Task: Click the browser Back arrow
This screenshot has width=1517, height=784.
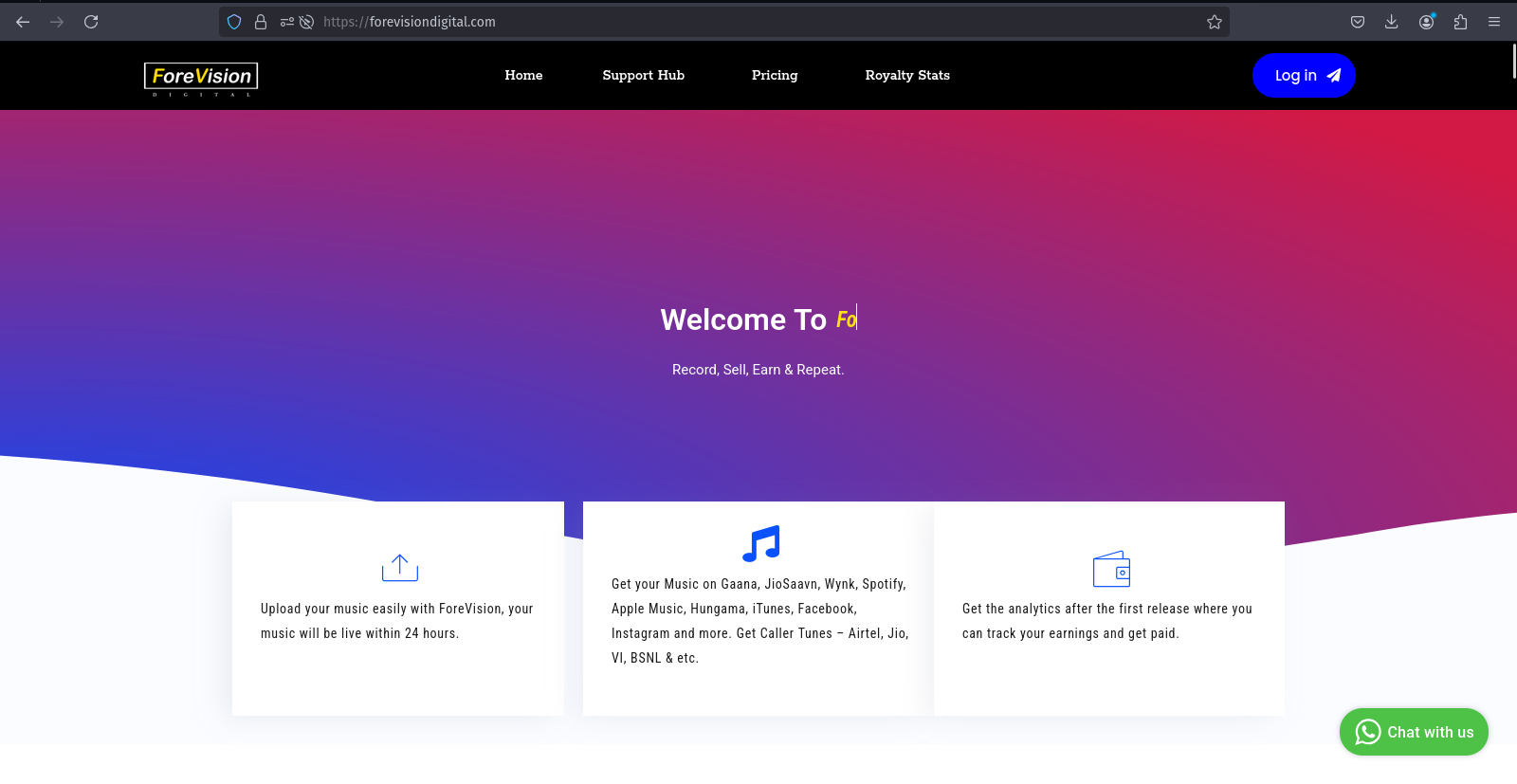Action: click(23, 22)
